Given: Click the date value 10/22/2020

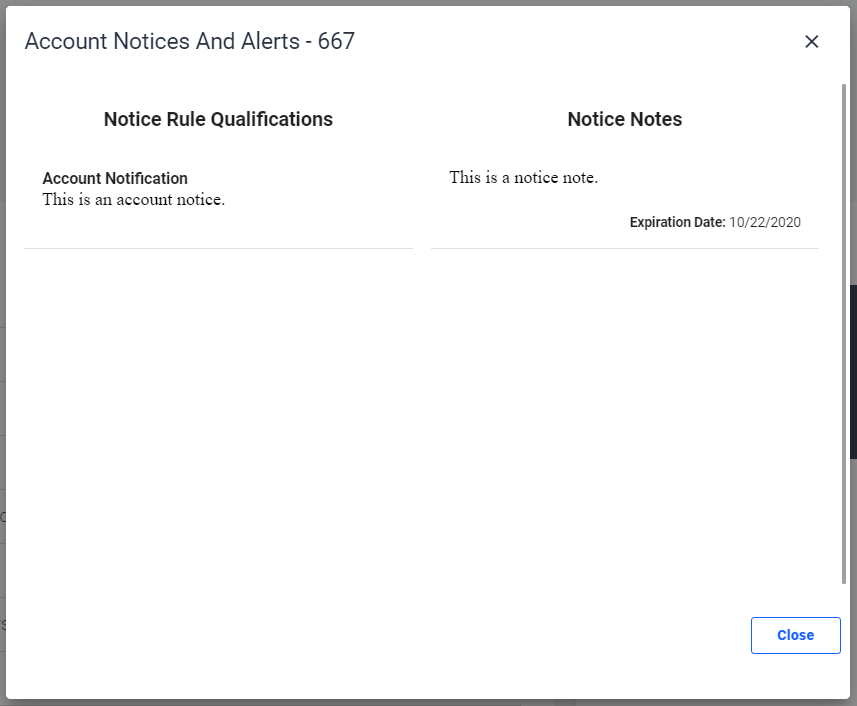Looking at the screenshot, I should tap(765, 222).
